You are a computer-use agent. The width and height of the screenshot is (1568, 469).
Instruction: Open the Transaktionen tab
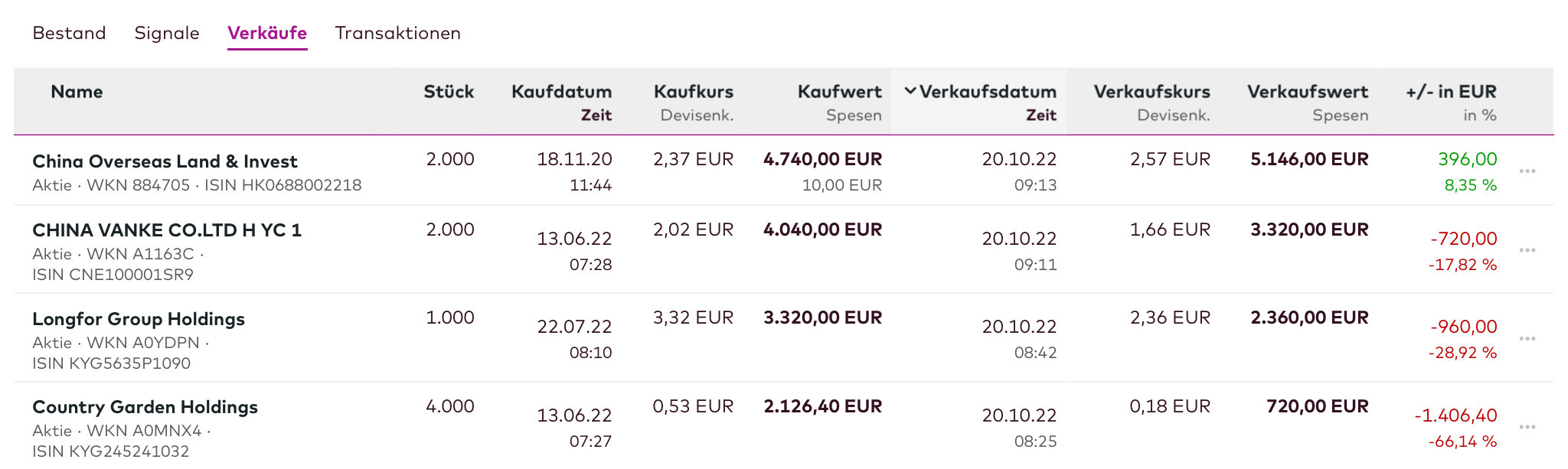tap(397, 34)
